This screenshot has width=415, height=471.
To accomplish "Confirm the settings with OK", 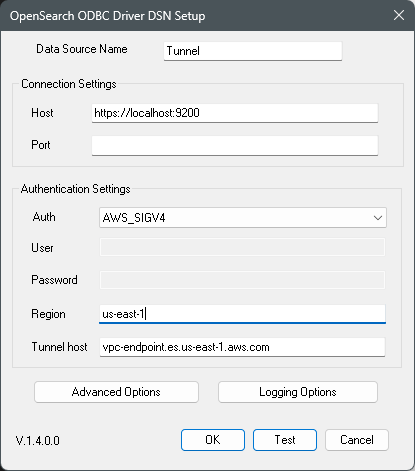I will point(213,440).
